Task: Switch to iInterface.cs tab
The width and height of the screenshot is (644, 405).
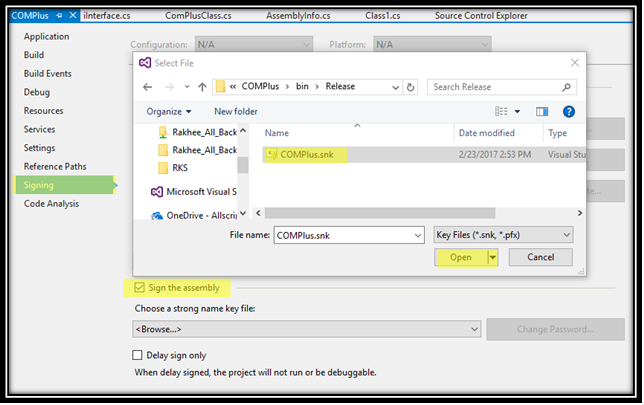Action: click(x=107, y=16)
